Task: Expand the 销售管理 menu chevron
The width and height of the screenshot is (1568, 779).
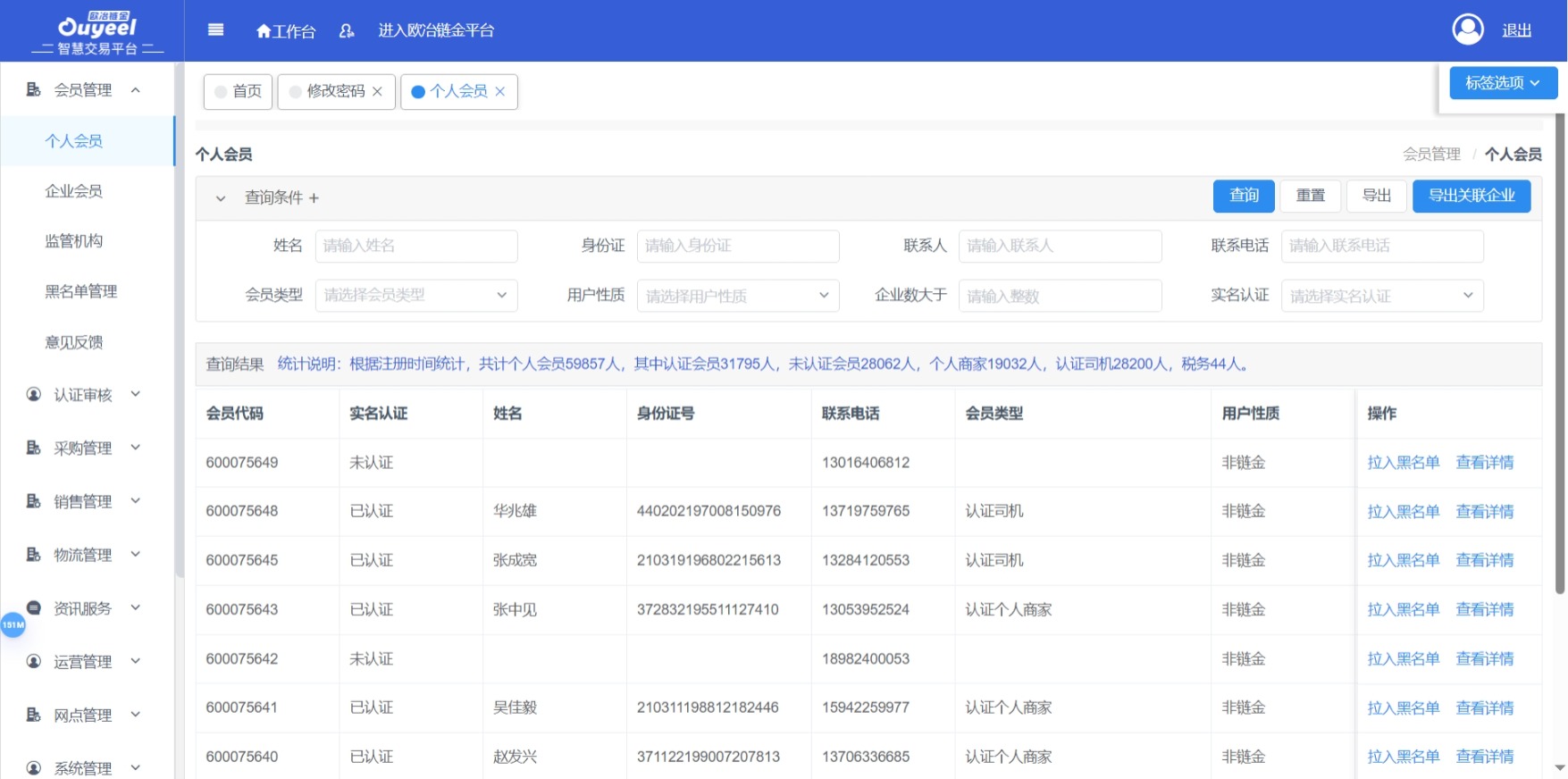Action: (136, 501)
